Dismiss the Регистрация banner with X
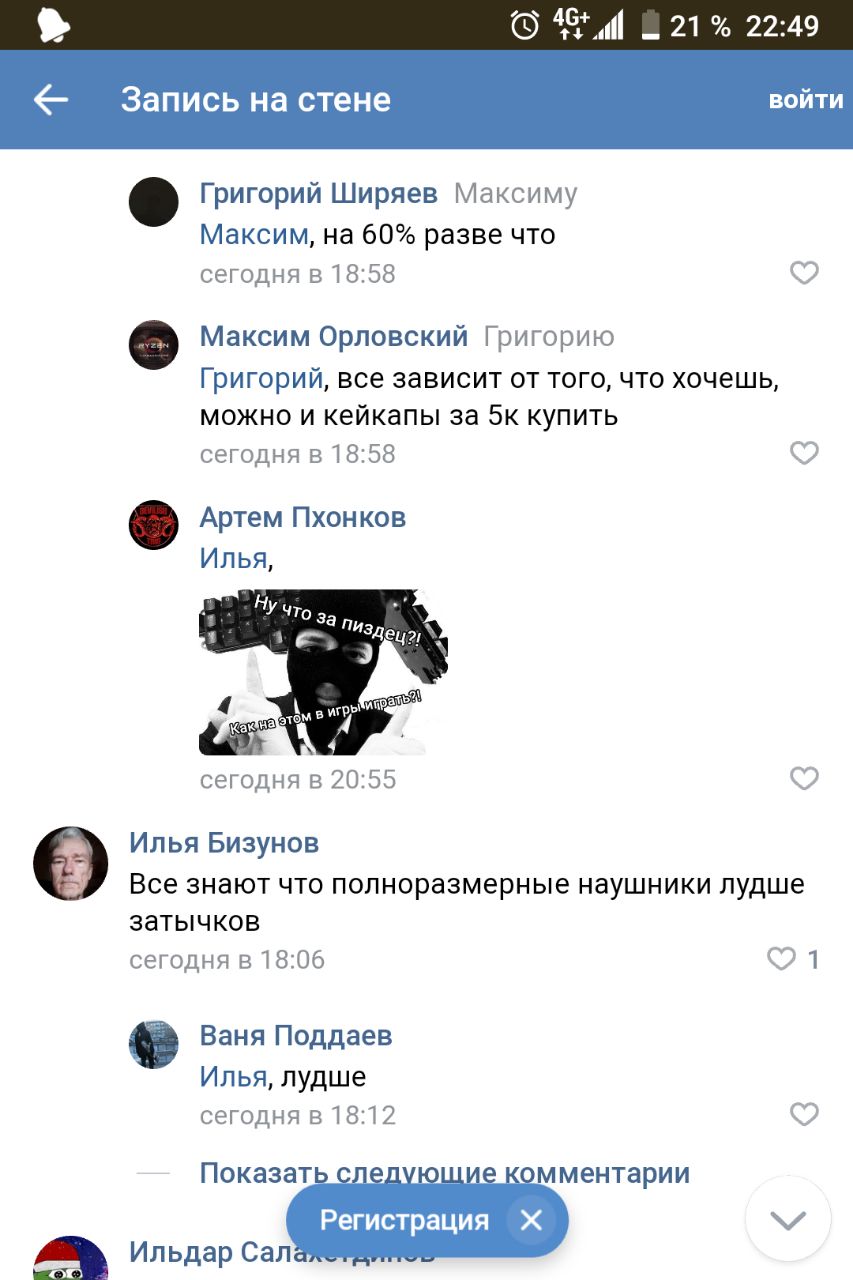853x1280 pixels. [531, 1220]
